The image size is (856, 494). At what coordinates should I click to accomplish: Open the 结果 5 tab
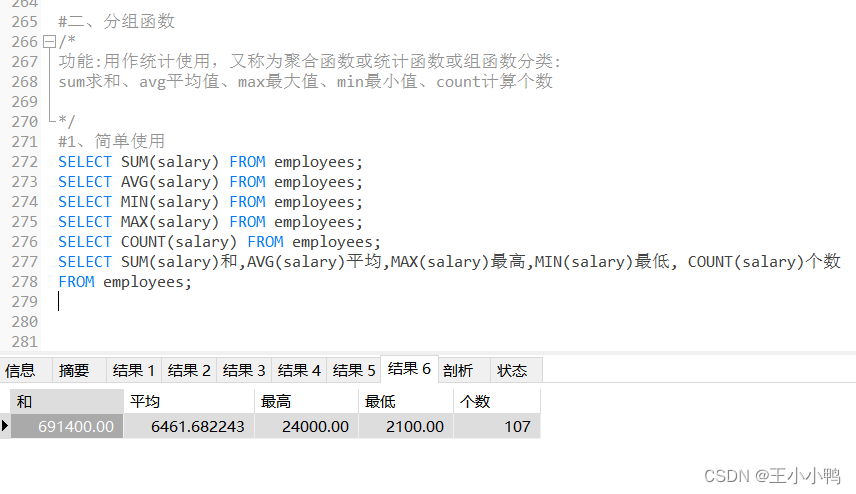(x=354, y=371)
